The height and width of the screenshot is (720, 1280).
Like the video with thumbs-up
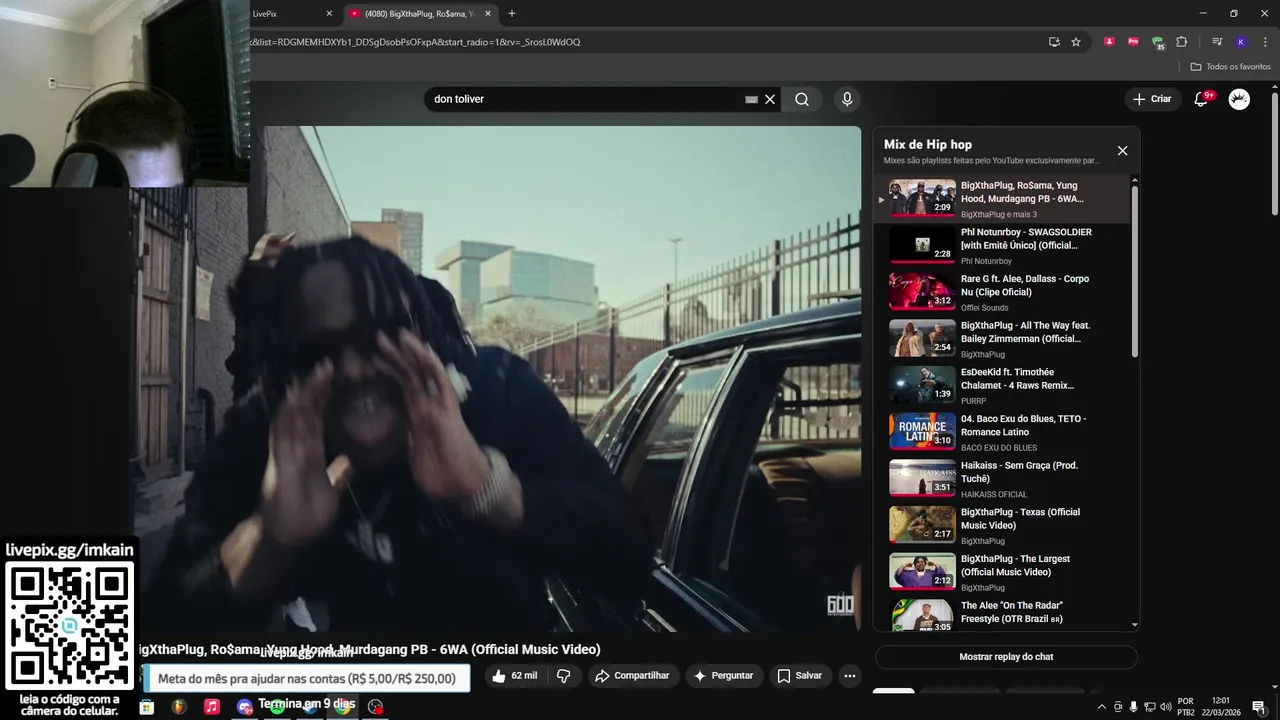pos(514,676)
